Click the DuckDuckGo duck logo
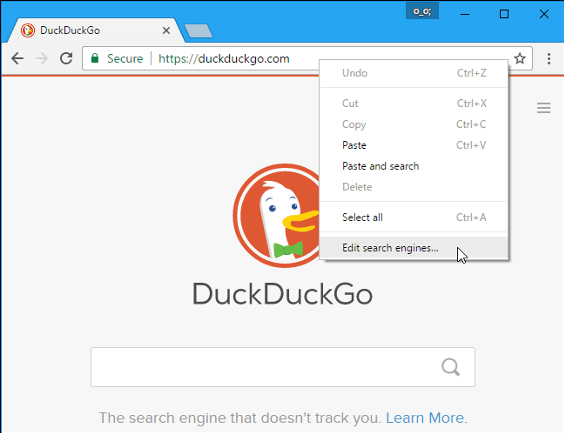The width and height of the screenshot is (564, 433). [x=276, y=215]
